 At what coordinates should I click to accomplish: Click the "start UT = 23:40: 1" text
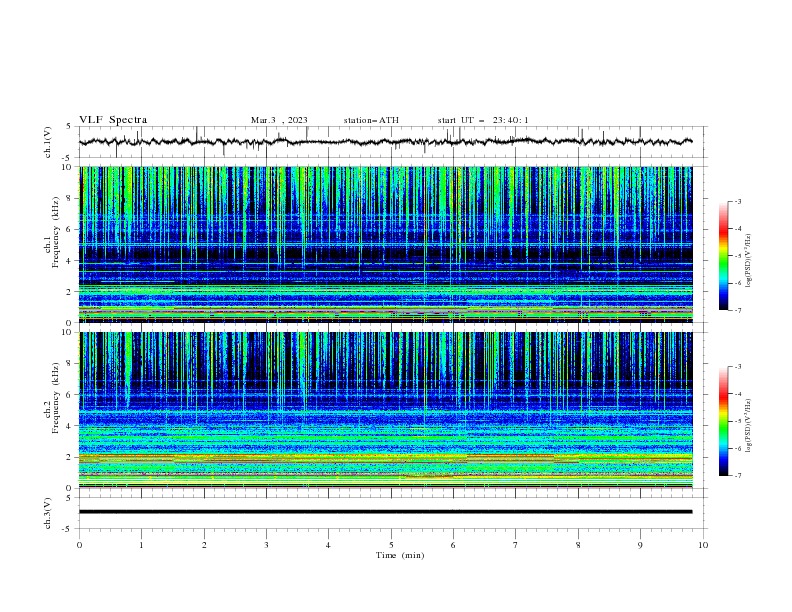click(x=483, y=120)
